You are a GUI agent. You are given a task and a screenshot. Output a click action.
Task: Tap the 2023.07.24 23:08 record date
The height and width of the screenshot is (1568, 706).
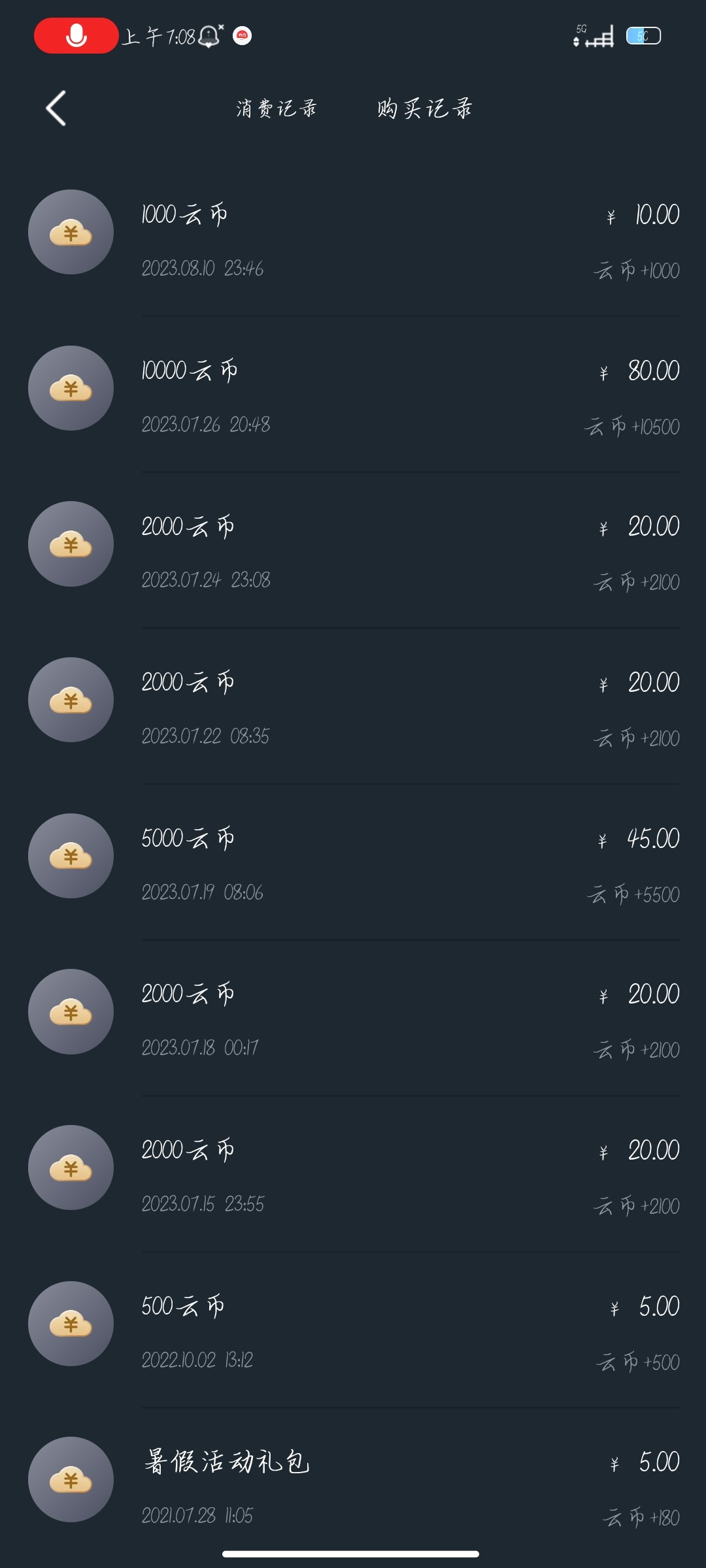pos(206,580)
